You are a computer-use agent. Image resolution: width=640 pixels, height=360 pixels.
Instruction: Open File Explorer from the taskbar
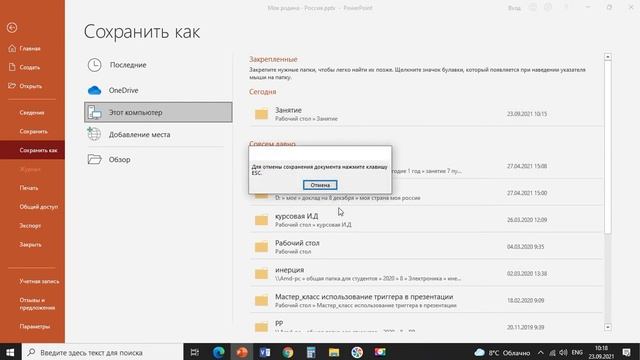[x=334, y=352]
